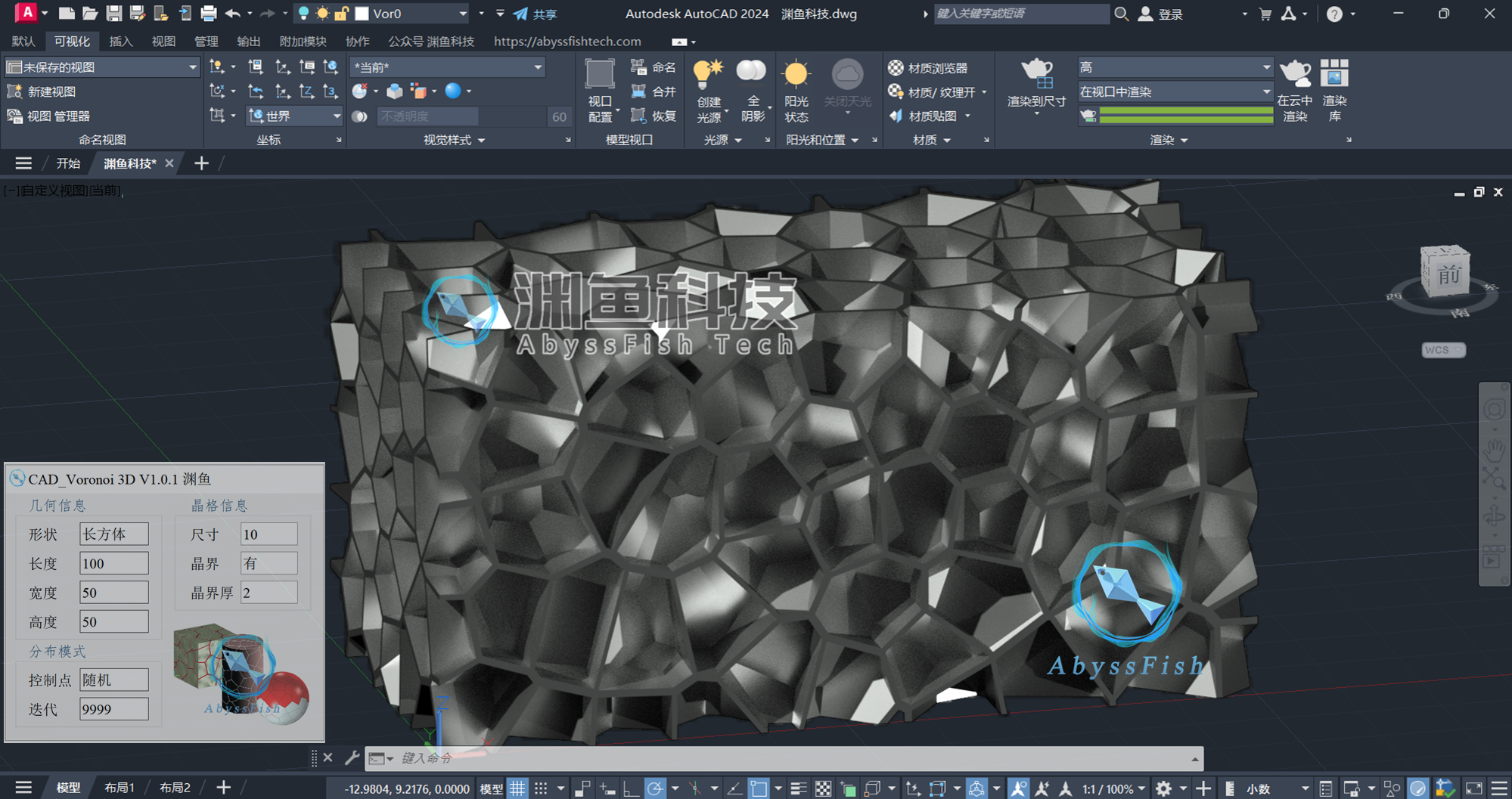Click the green render progress bar
The image size is (1512, 799).
pos(1186,116)
